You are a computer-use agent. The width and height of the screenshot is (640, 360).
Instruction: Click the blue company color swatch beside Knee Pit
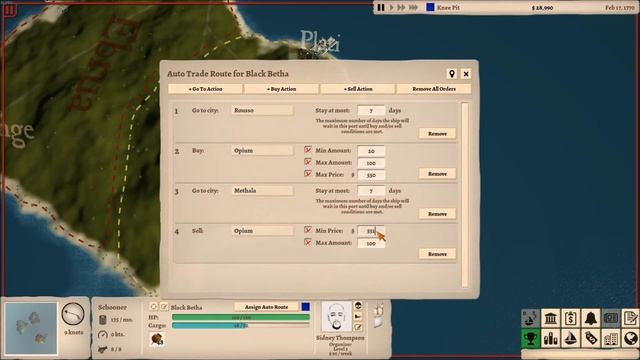point(430,7)
